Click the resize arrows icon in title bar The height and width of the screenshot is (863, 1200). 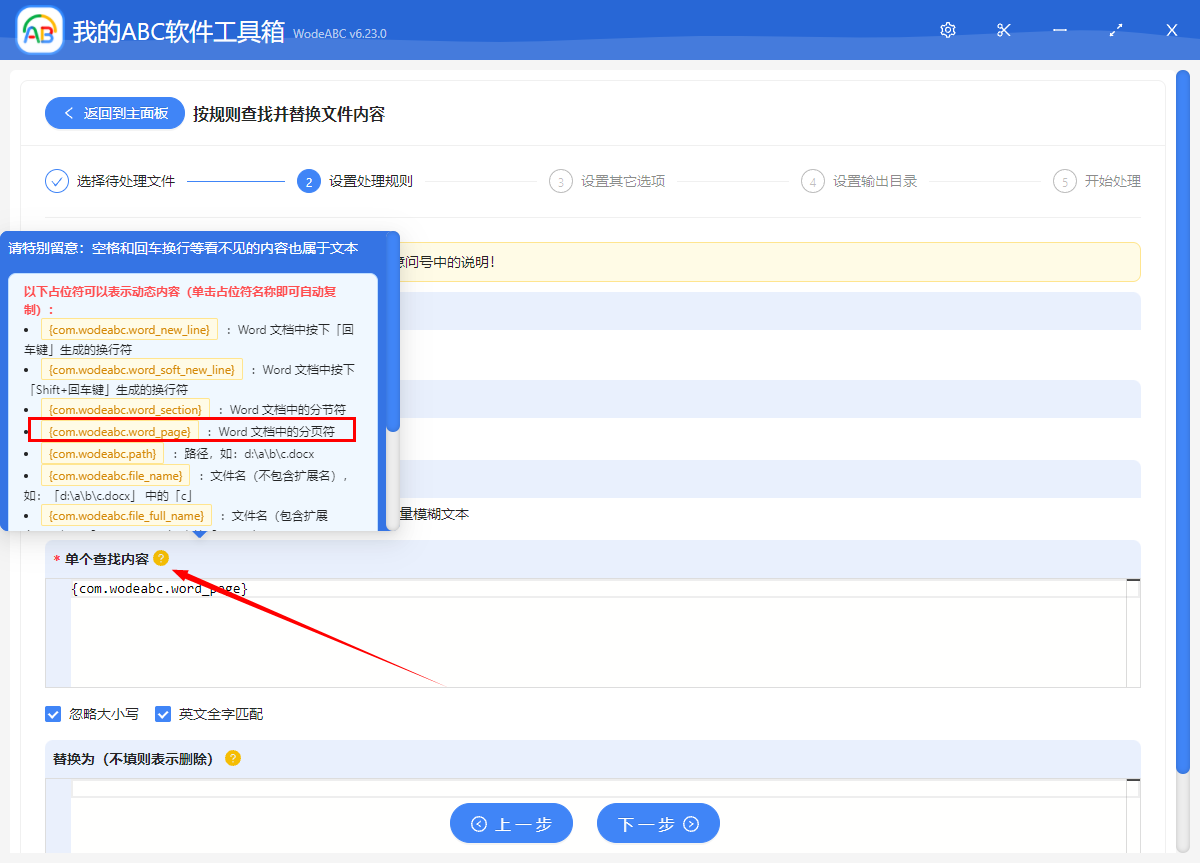click(x=1115, y=30)
